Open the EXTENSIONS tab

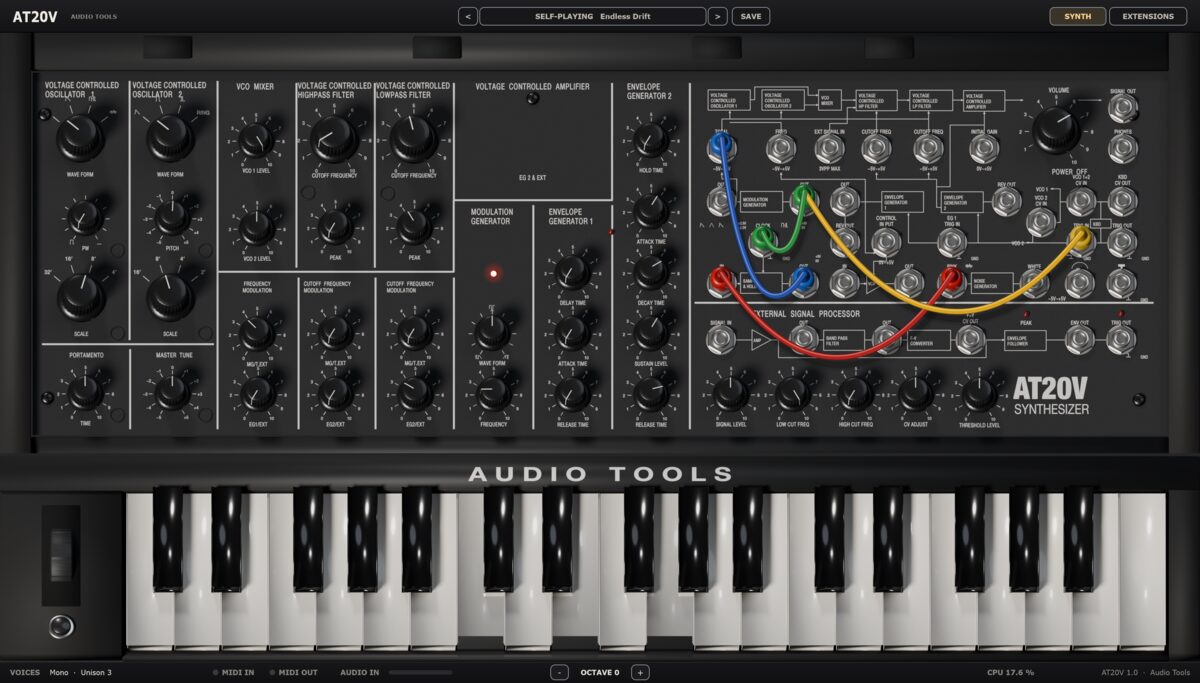1148,16
